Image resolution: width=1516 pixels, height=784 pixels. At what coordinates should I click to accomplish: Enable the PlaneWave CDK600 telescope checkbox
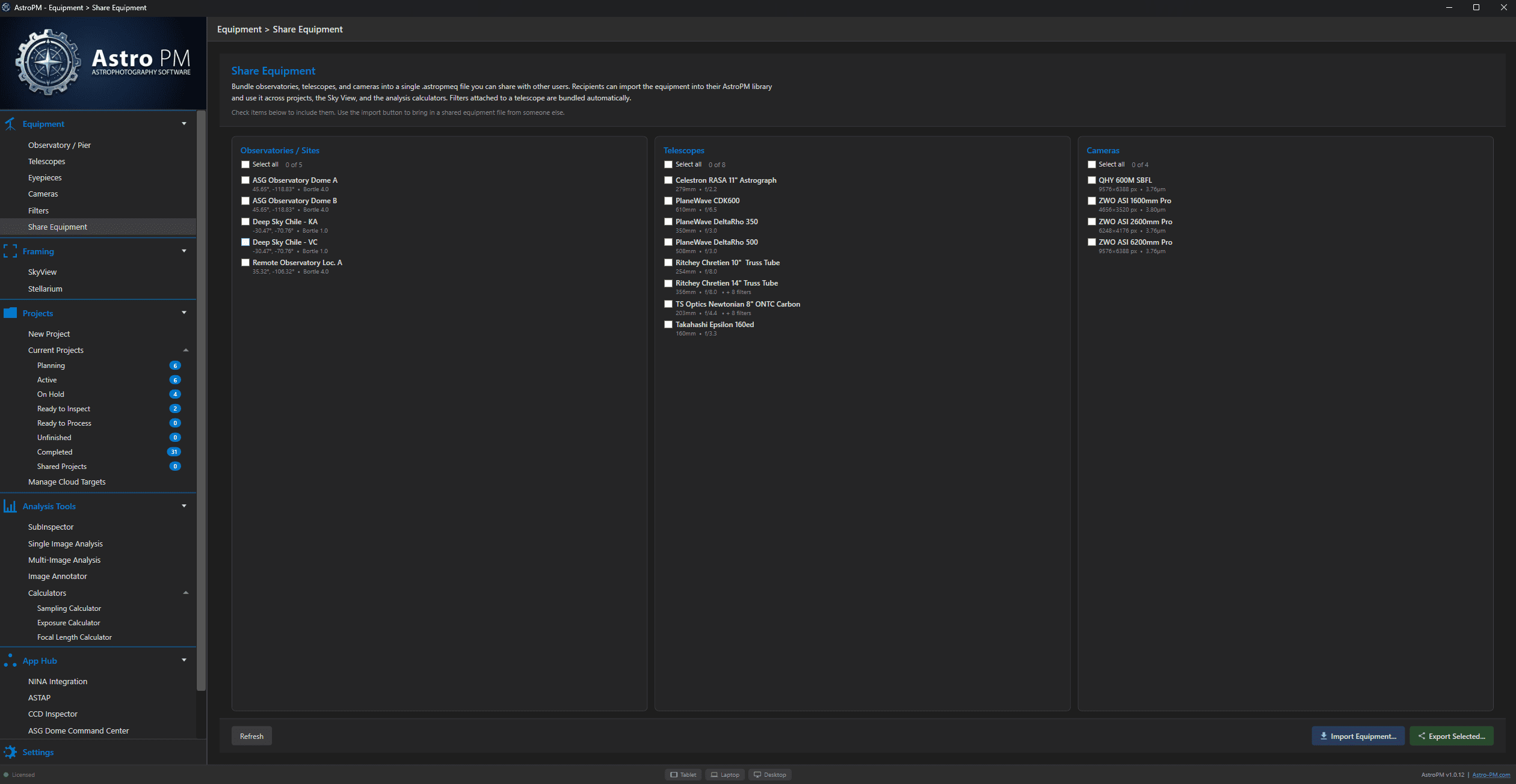pos(668,201)
